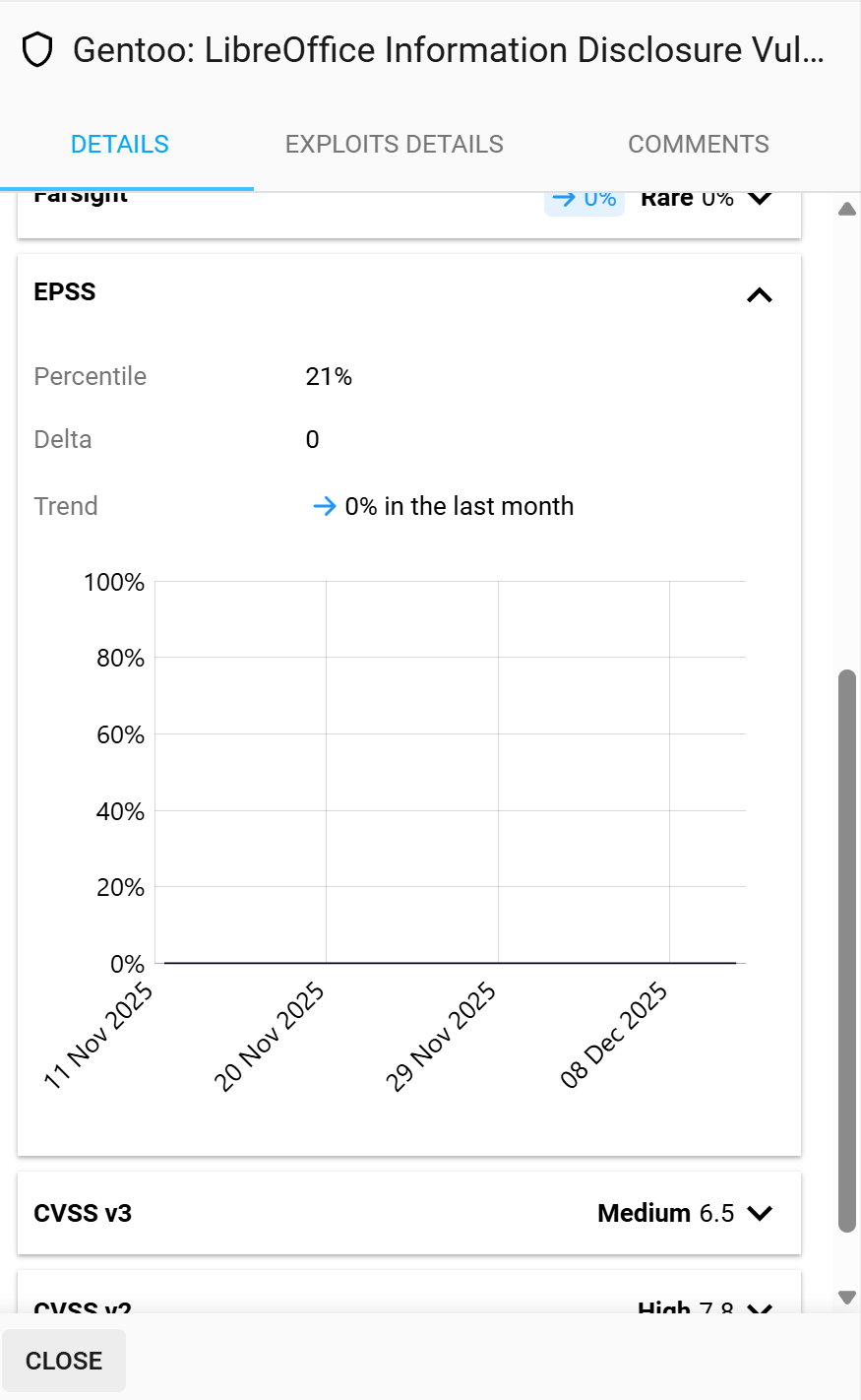Click the "0% in the last month" text
Viewport: 861px width, 1400px height.
(459, 507)
